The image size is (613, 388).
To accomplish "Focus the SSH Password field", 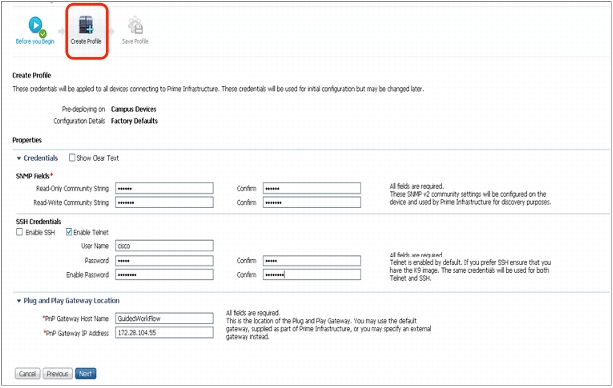I will (164, 260).
